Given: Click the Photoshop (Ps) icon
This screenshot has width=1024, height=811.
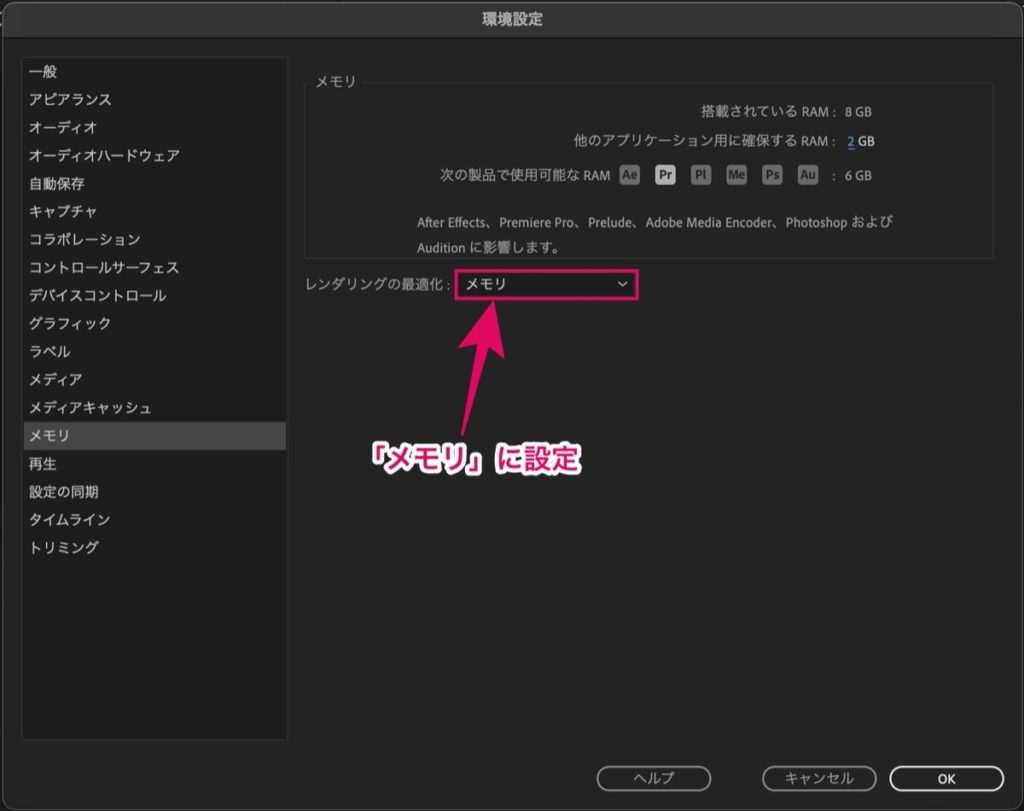Looking at the screenshot, I should tap(772, 175).
